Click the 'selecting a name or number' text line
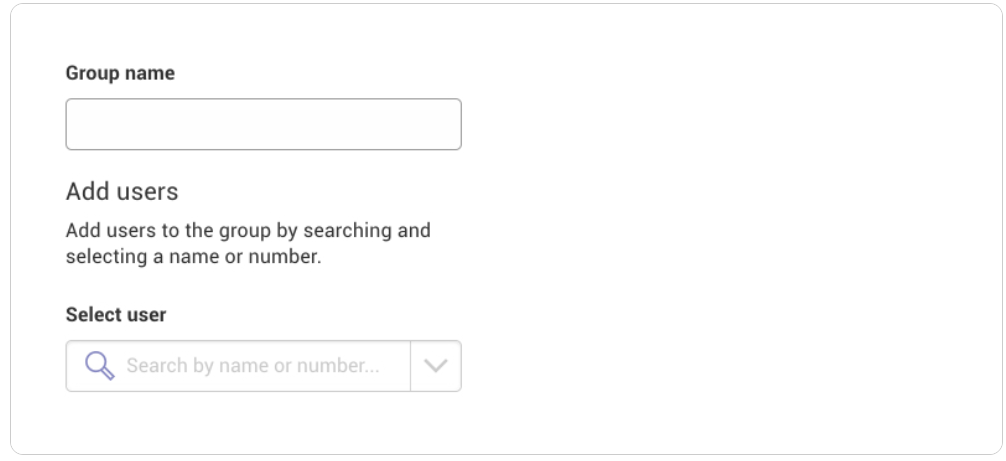Screen dimensions: 1006x461 pos(193,256)
